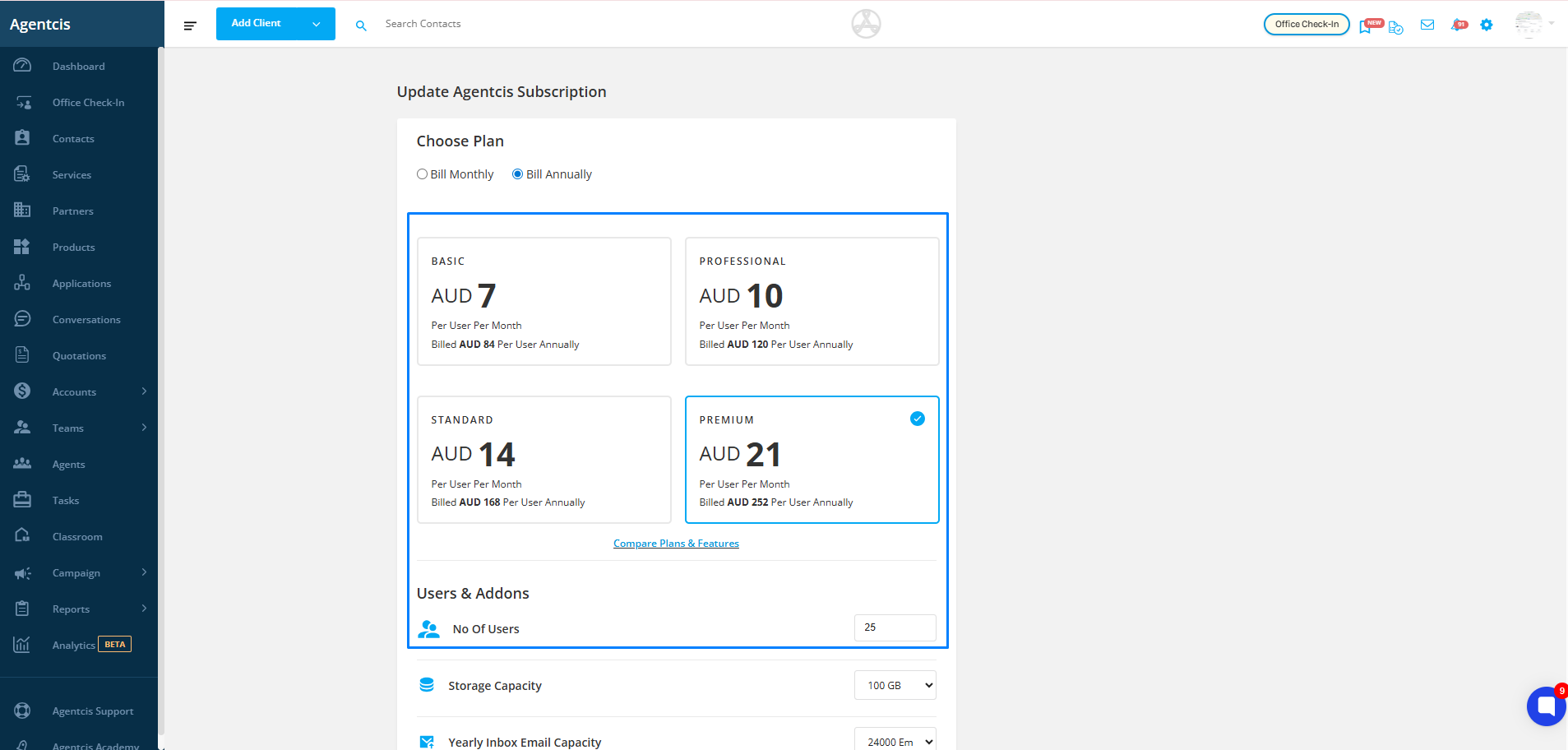1568x750 pixels.
Task: Select the Services sidebar icon
Action: coord(22,174)
